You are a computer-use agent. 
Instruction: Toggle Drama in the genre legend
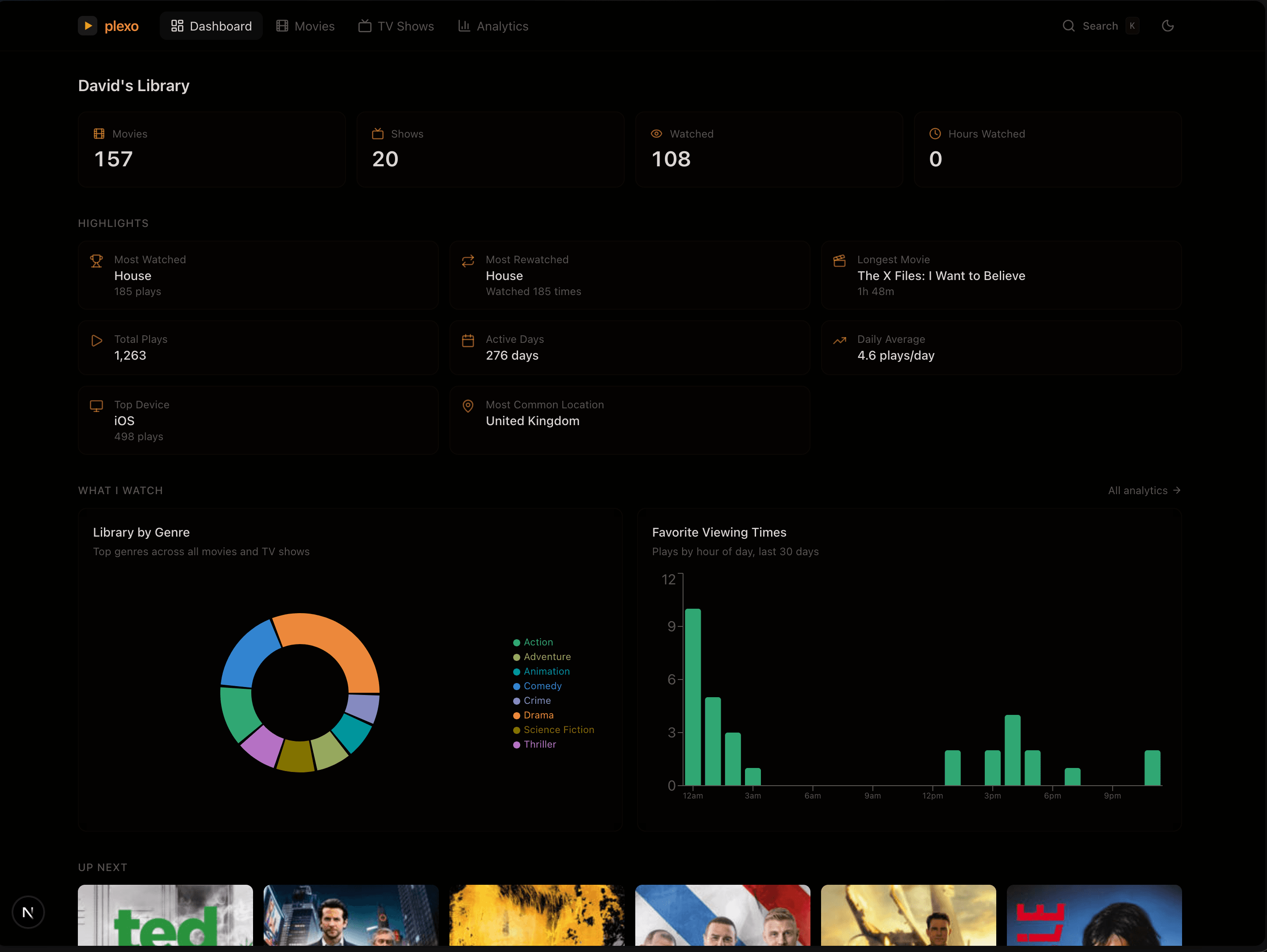click(x=538, y=715)
